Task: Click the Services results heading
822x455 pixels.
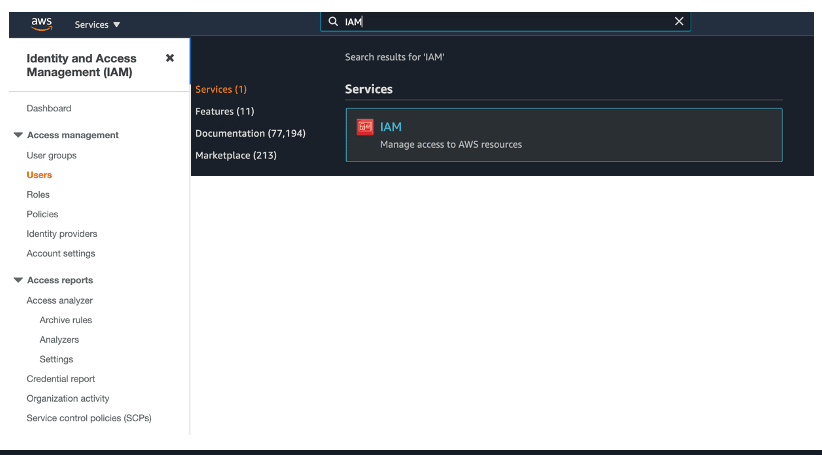Action: point(369,89)
